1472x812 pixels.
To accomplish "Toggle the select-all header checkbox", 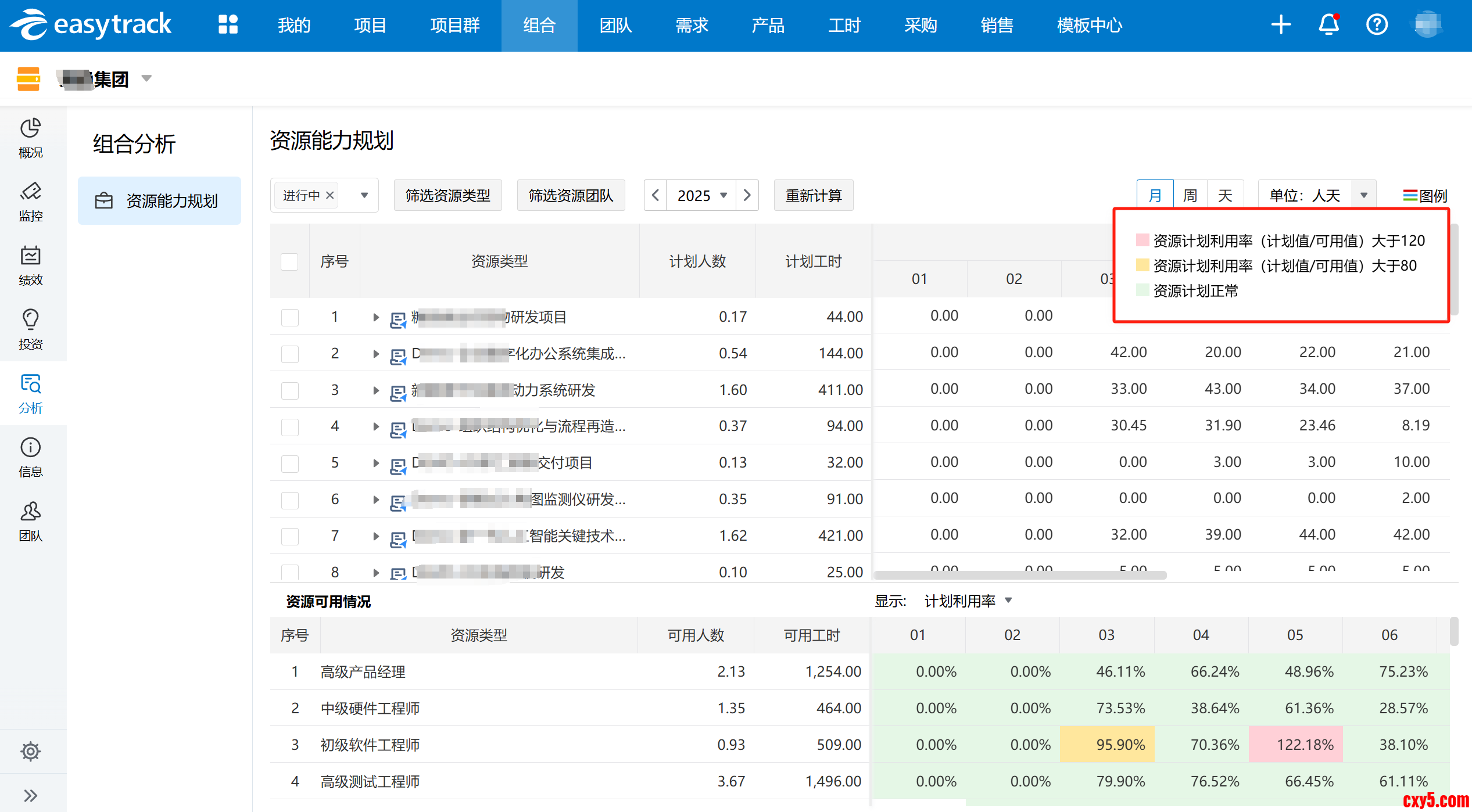I will point(289,261).
